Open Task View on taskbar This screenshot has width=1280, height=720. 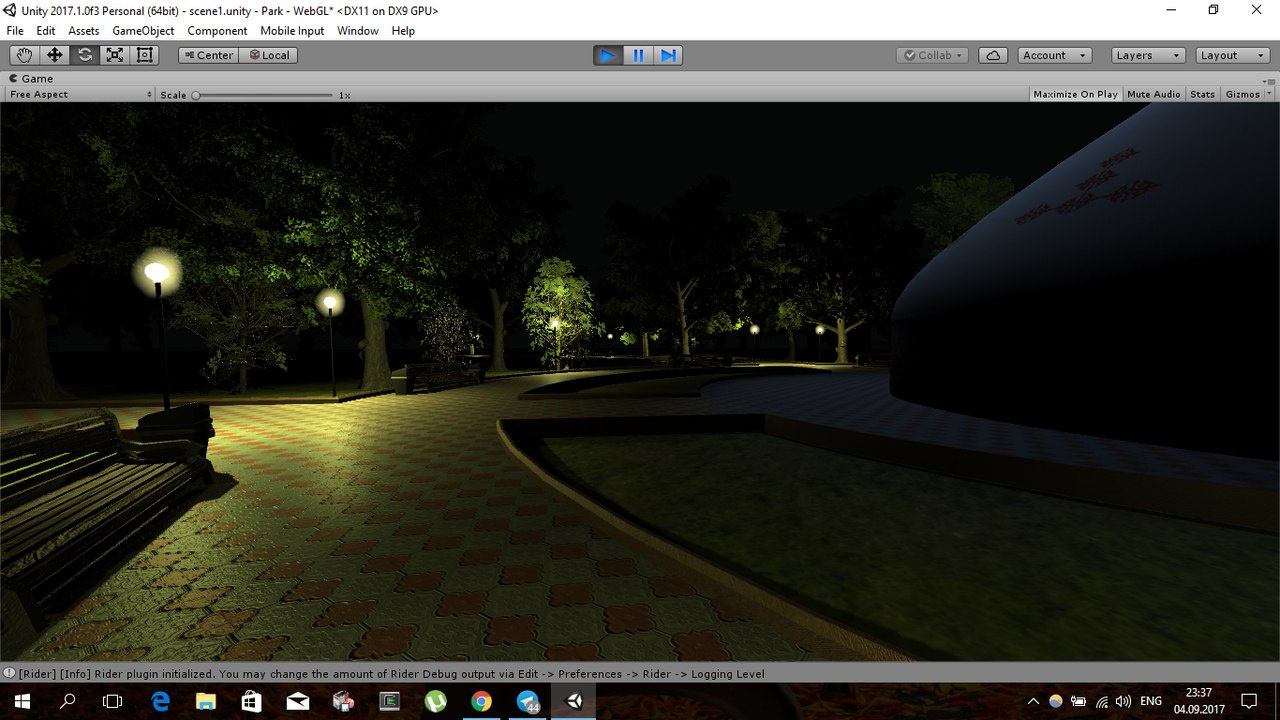pyautogui.click(x=113, y=701)
